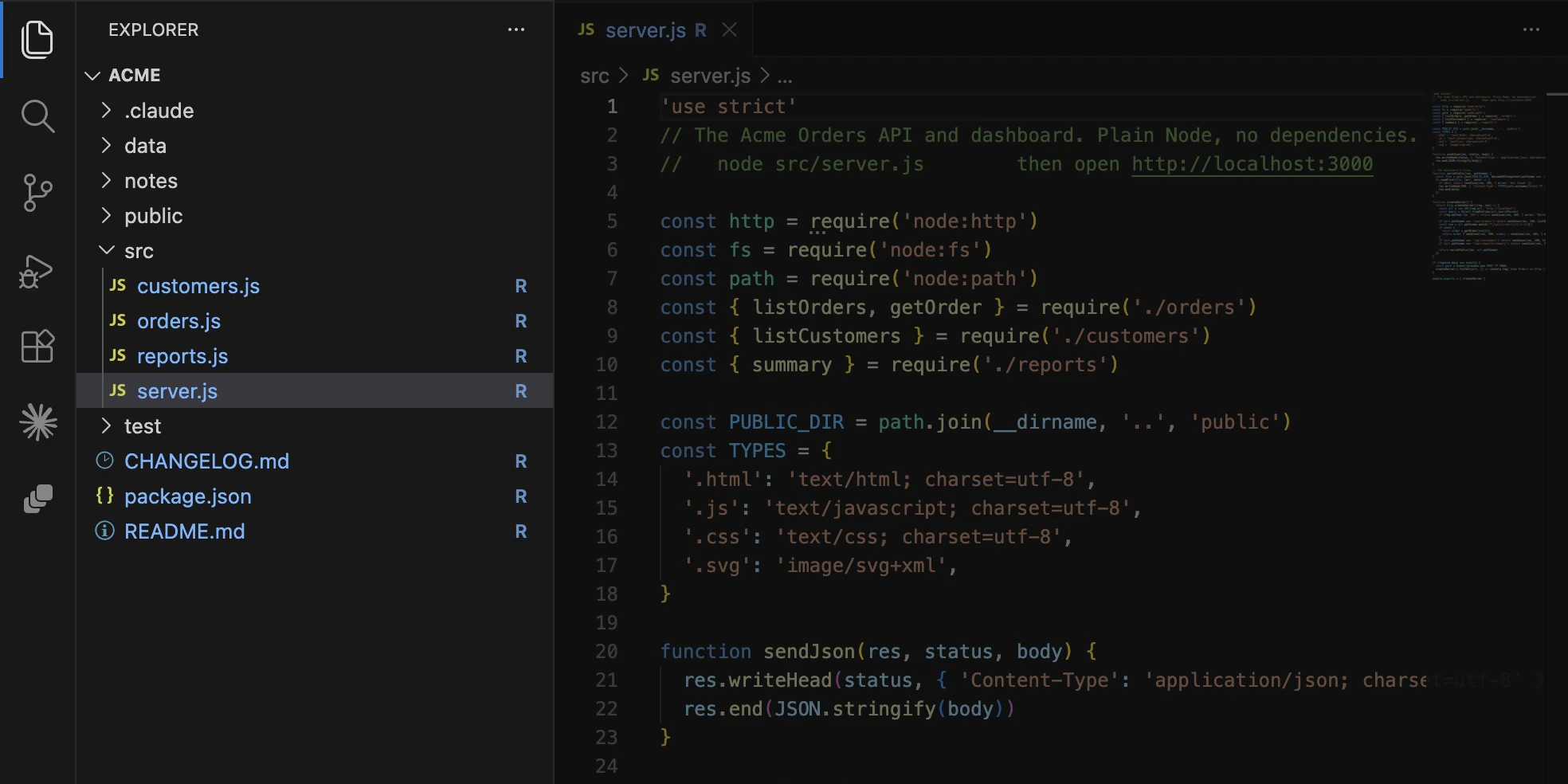The width and height of the screenshot is (1568, 784).
Task: Click the stacked pages icon in activity bar
Action: [38, 499]
